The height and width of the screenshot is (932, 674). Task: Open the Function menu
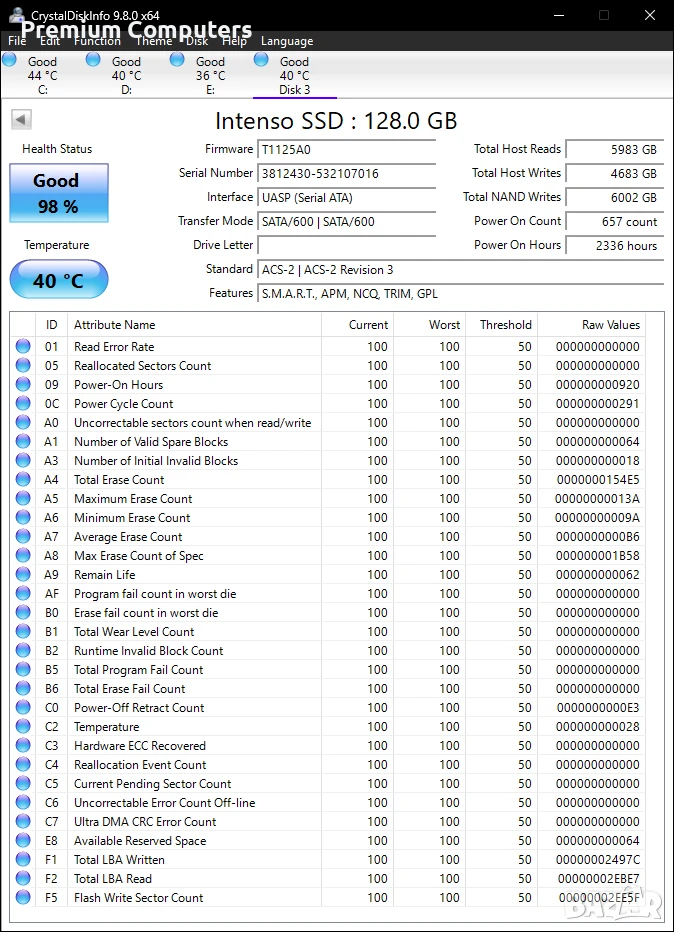(97, 40)
